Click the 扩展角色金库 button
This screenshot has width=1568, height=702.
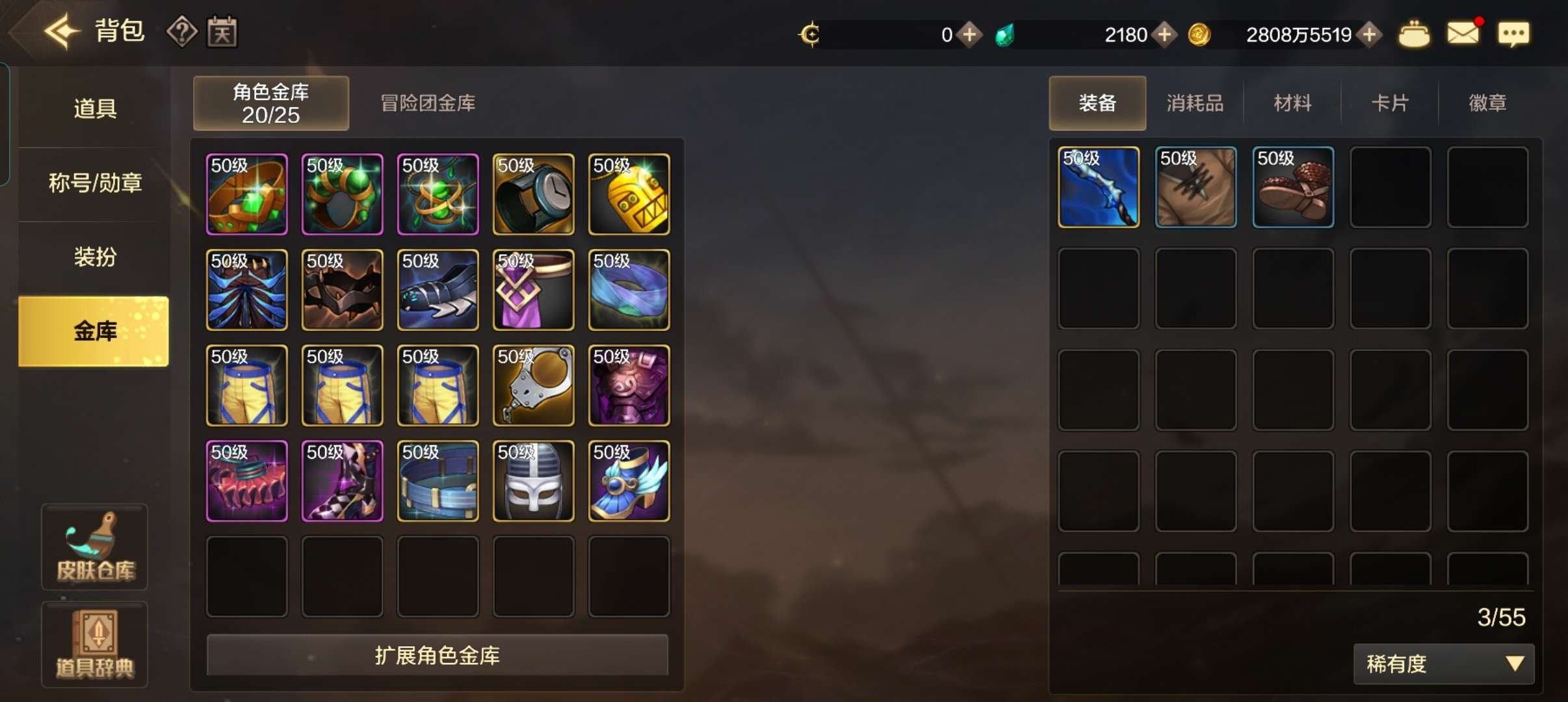click(x=438, y=655)
